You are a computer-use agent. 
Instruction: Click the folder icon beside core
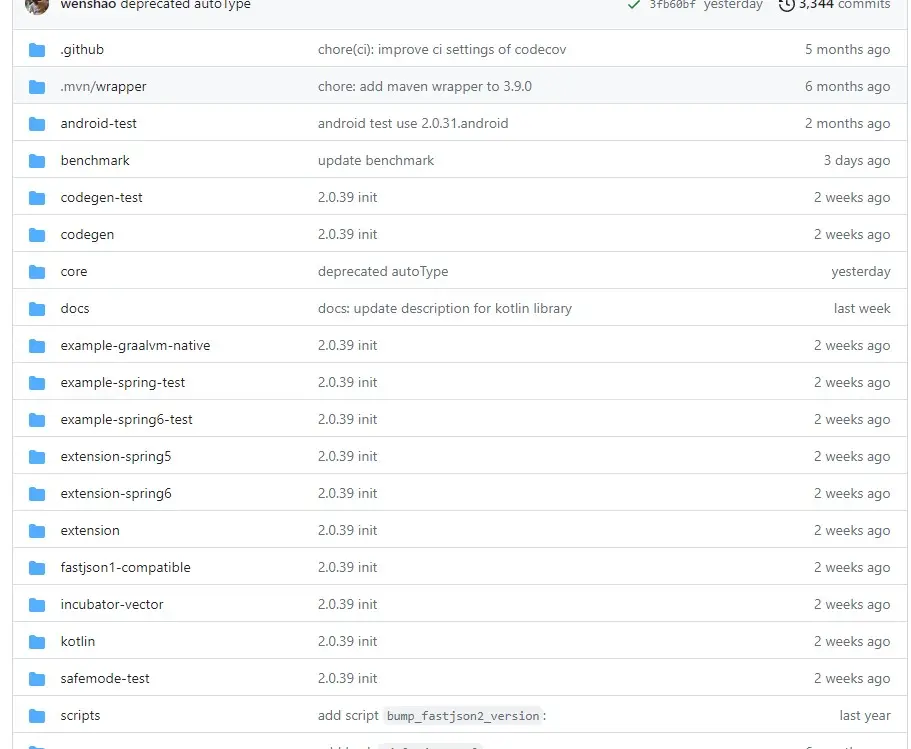click(x=38, y=272)
